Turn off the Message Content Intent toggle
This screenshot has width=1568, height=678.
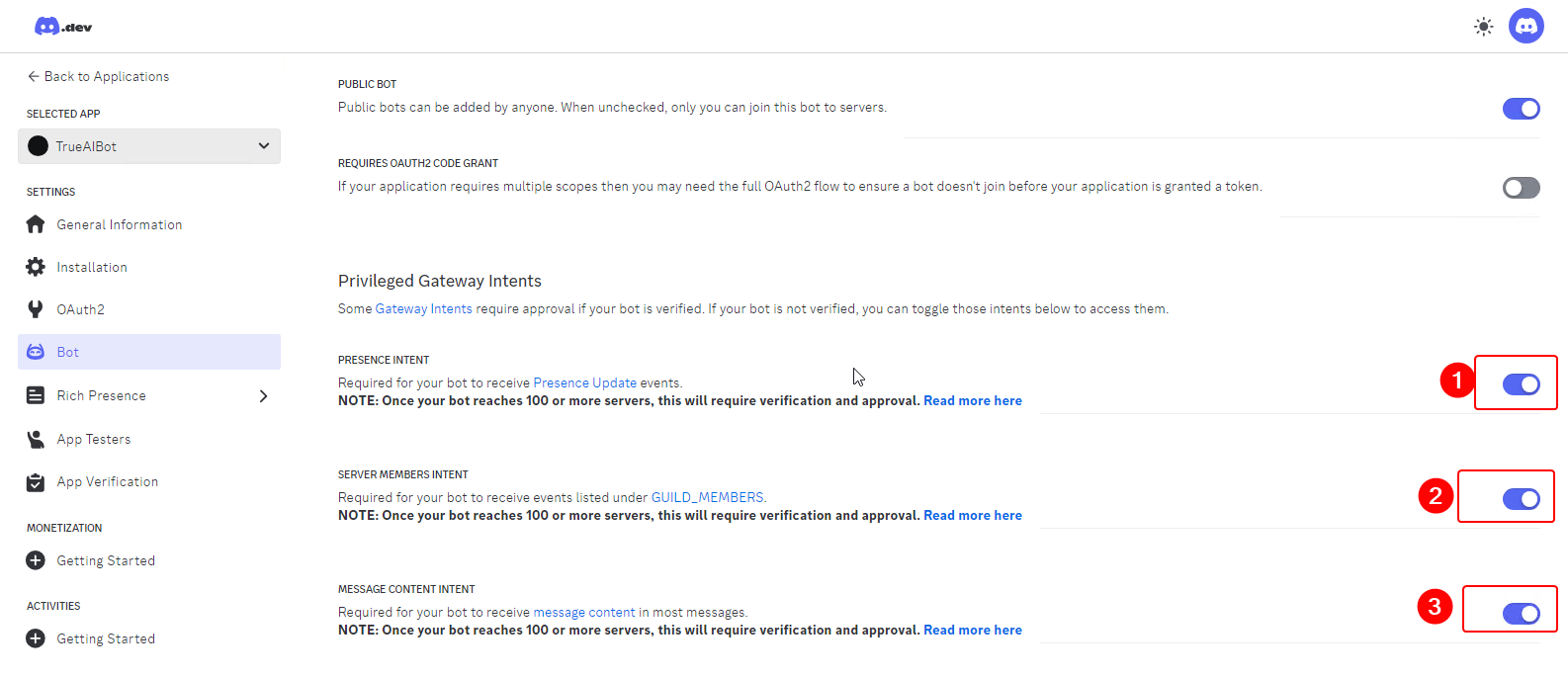[x=1522, y=614]
